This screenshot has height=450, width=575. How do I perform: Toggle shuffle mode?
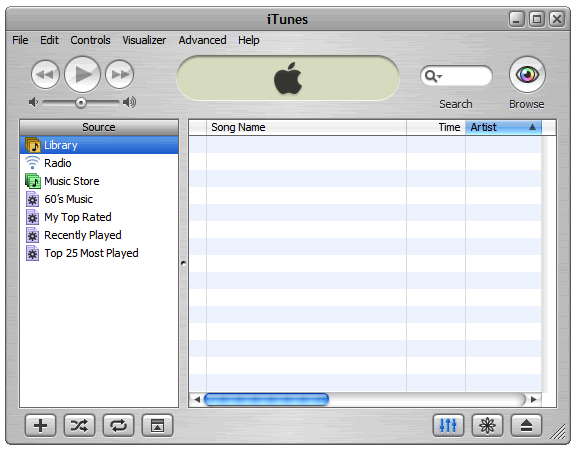pos(79,425)
